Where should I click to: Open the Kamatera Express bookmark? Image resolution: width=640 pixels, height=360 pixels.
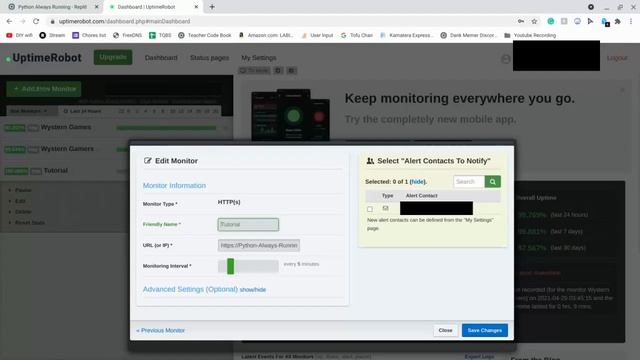[x=407, y=35]
